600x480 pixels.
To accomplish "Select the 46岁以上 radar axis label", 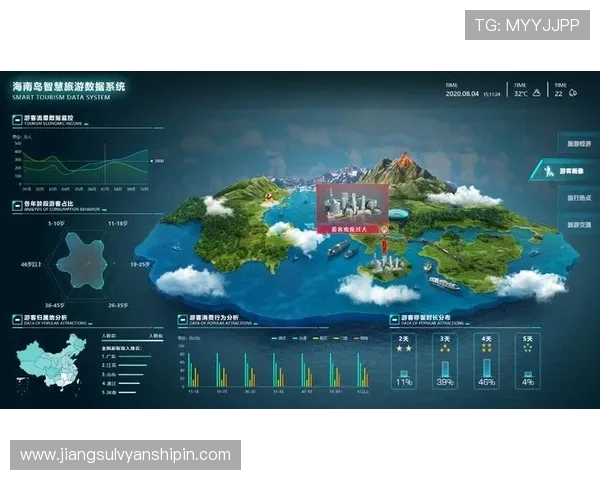I will click(x=31, y=264).
